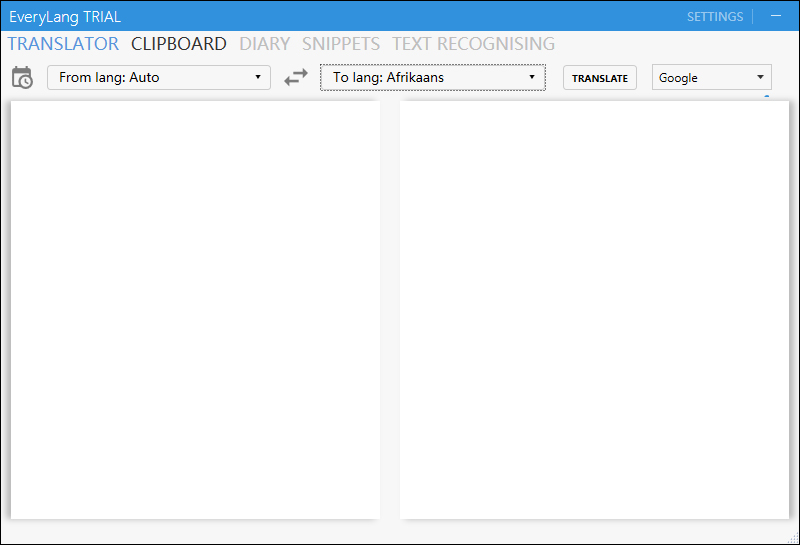Switch to the DIARY tab

tap(264, 44)
